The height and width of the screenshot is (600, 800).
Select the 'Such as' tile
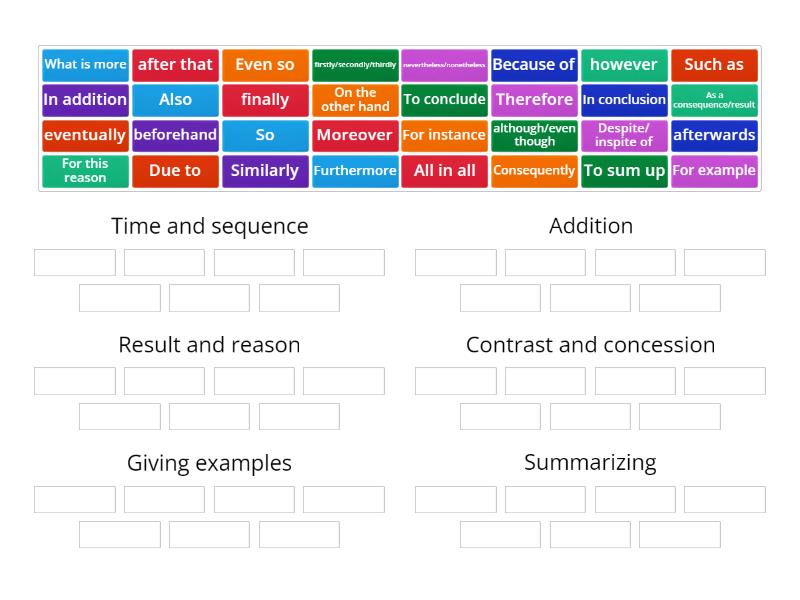point(714,64)
